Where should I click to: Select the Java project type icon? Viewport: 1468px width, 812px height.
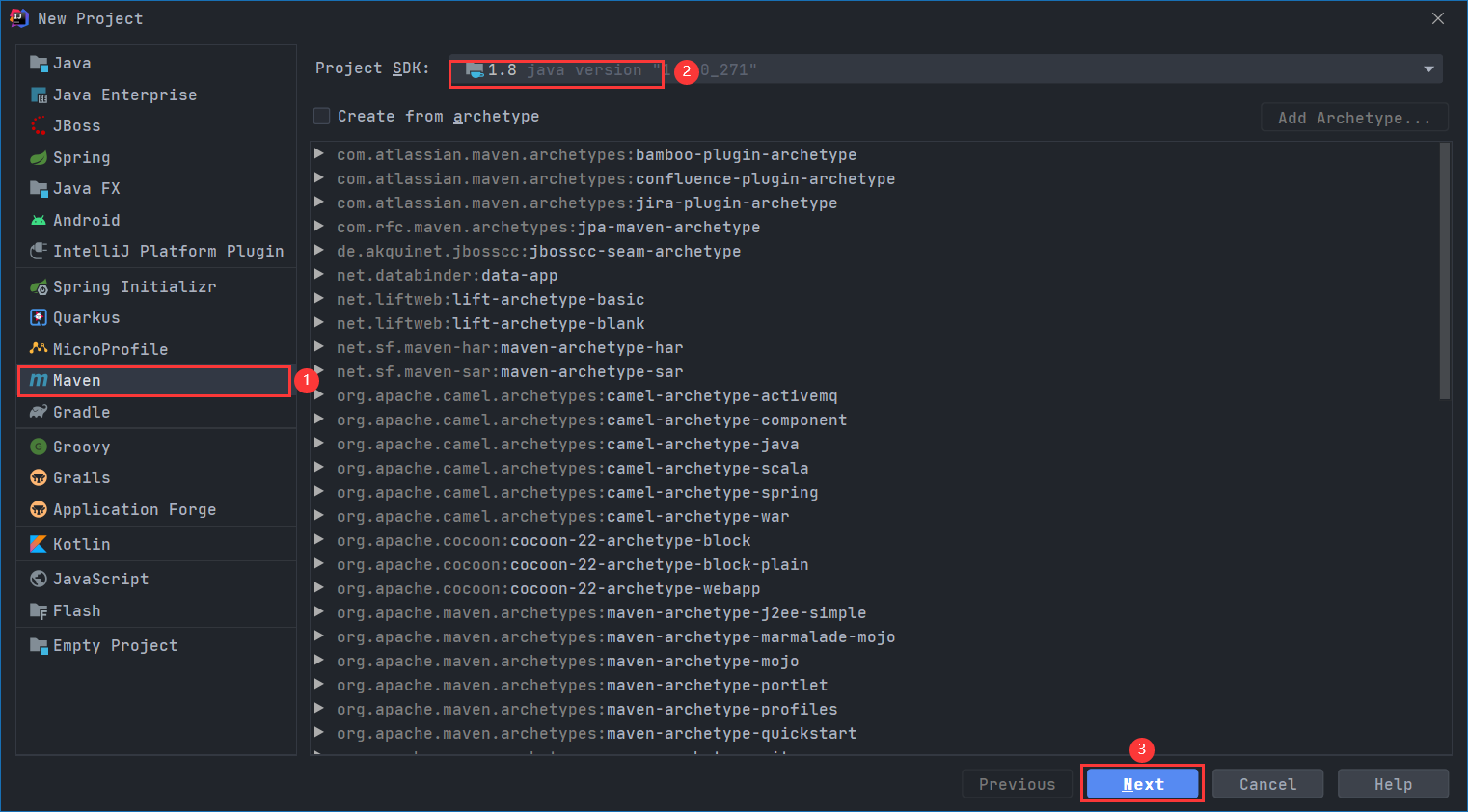[x=39, y=64]
